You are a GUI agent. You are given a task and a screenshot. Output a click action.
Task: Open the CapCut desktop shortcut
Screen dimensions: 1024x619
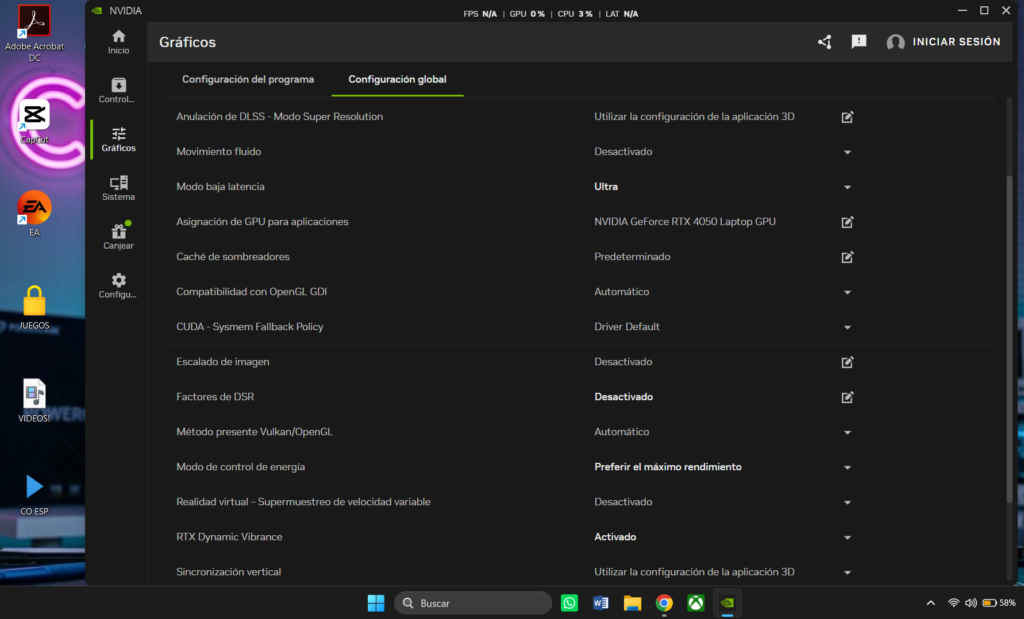(x=34, y=122)
